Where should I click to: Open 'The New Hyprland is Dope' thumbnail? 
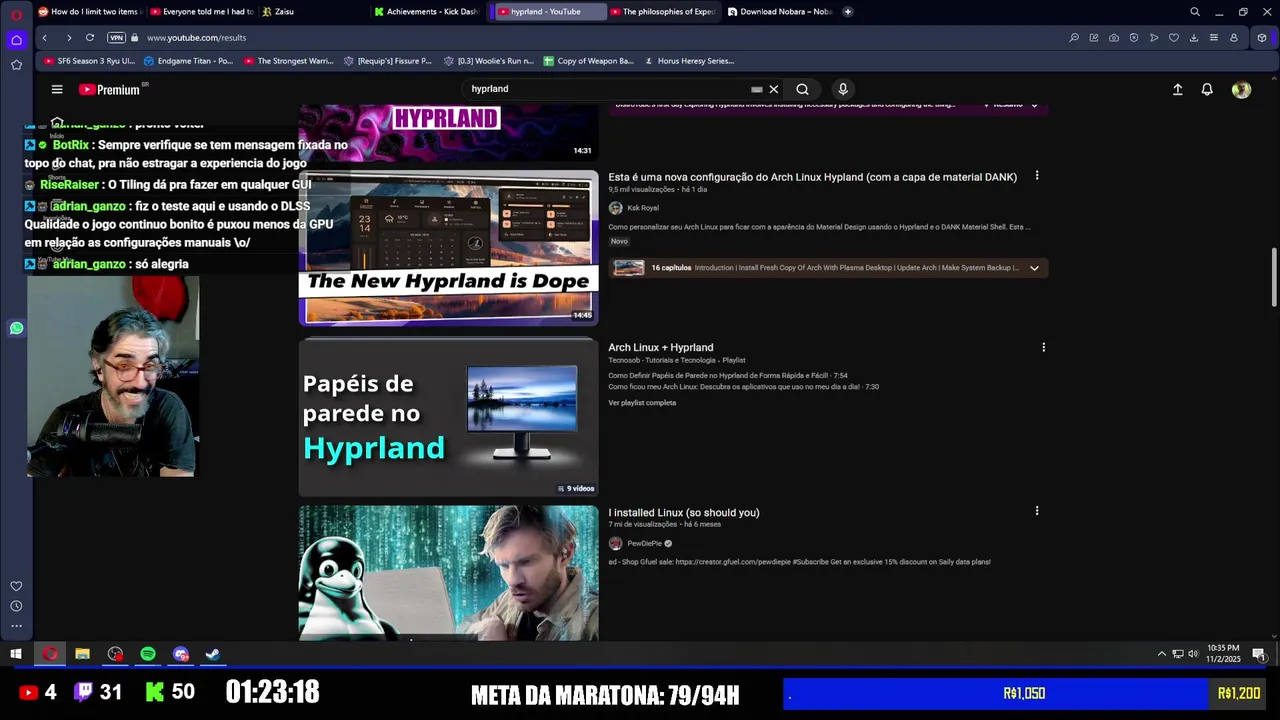coord(448,248)
